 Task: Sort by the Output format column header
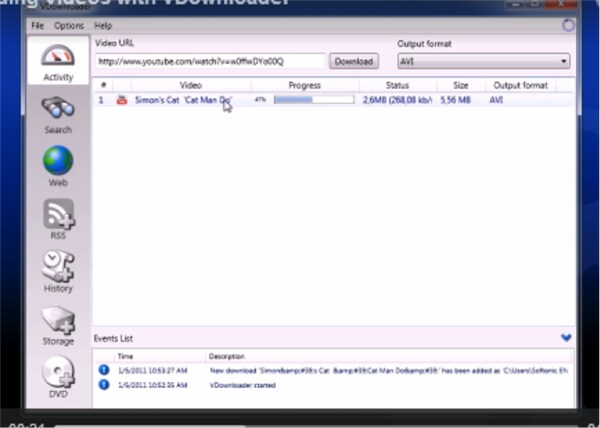point(521,85)
